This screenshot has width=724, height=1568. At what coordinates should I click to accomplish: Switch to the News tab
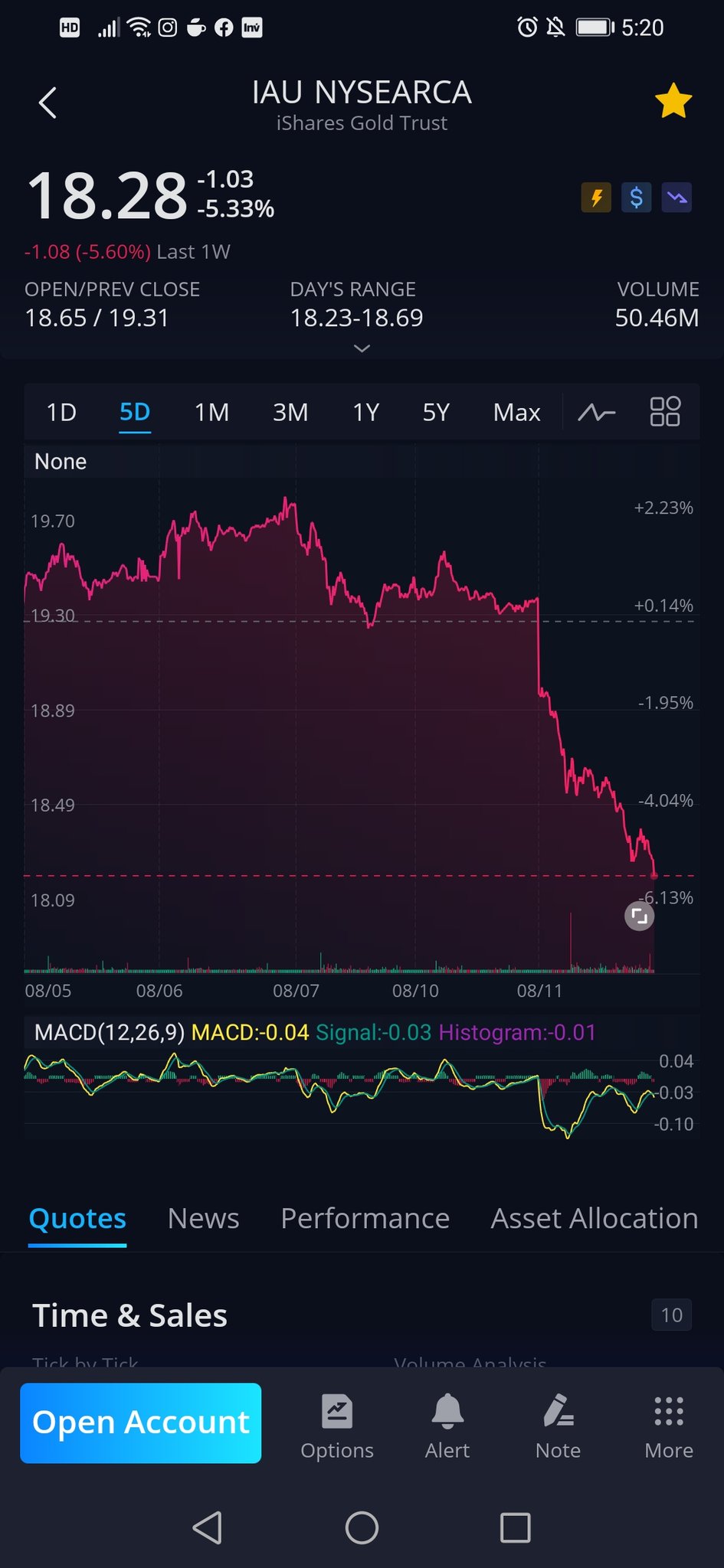(x=203, y=1218)
